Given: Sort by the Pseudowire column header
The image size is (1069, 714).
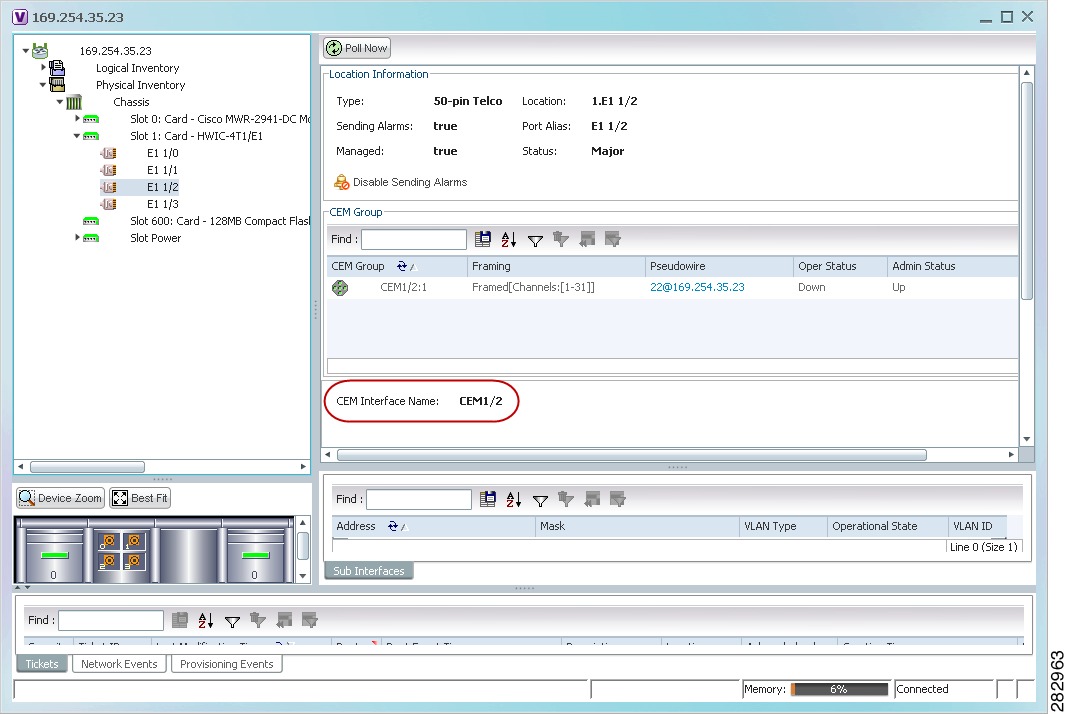Looking at the screenshot, I should pos(719,266).
